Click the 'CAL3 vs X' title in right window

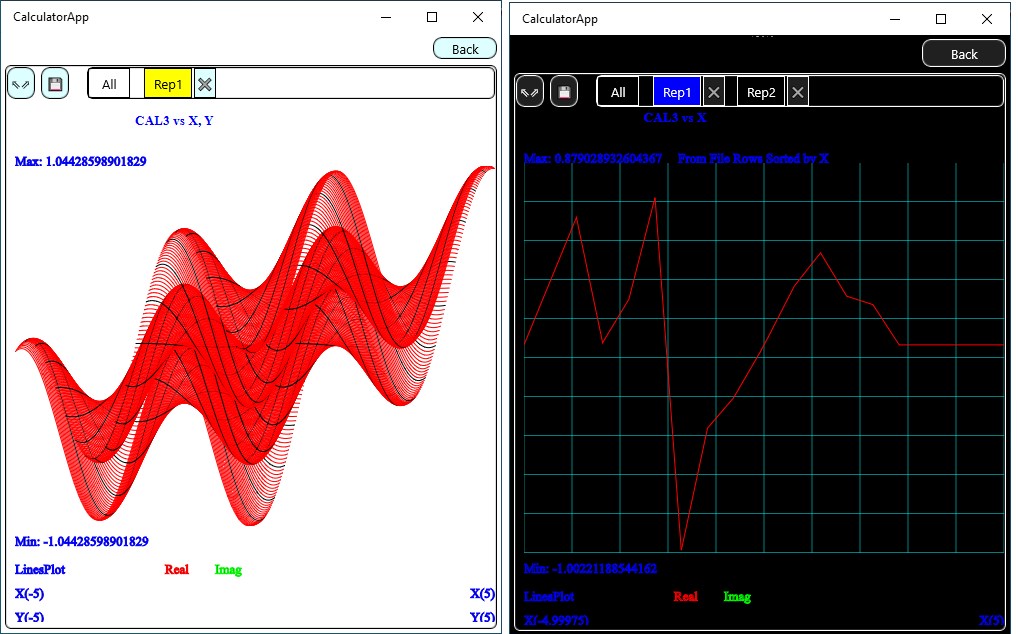(675, 117)
